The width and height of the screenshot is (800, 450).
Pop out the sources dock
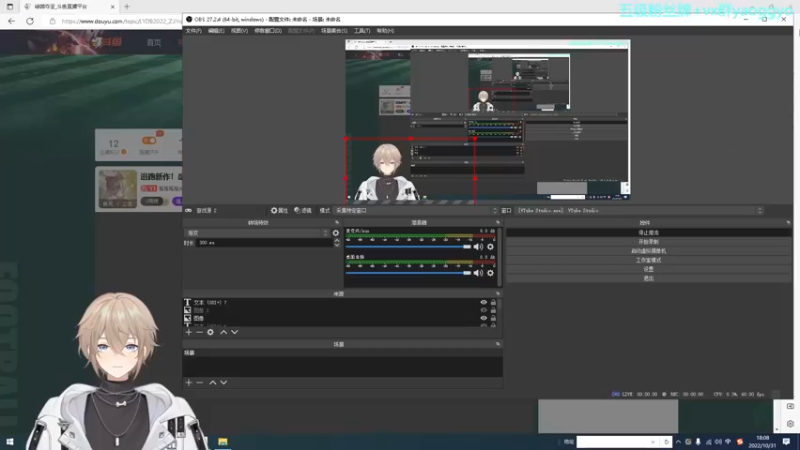(x=498, y=293)
